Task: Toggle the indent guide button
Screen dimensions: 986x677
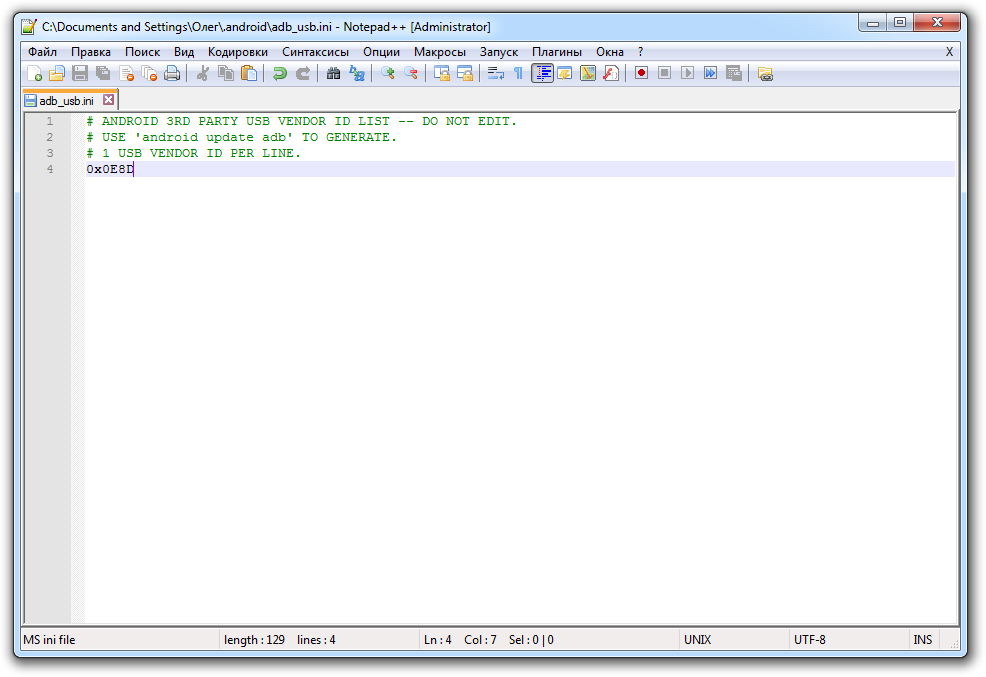Action: [542, 73]
